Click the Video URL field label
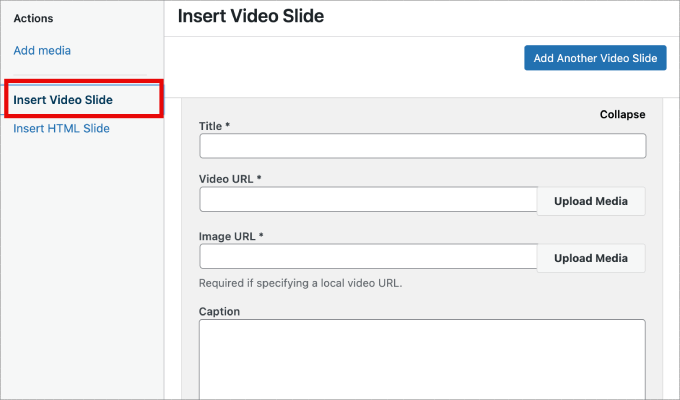Screen dimensions: 680x400 pyautogui.click(x=227, y=178)
